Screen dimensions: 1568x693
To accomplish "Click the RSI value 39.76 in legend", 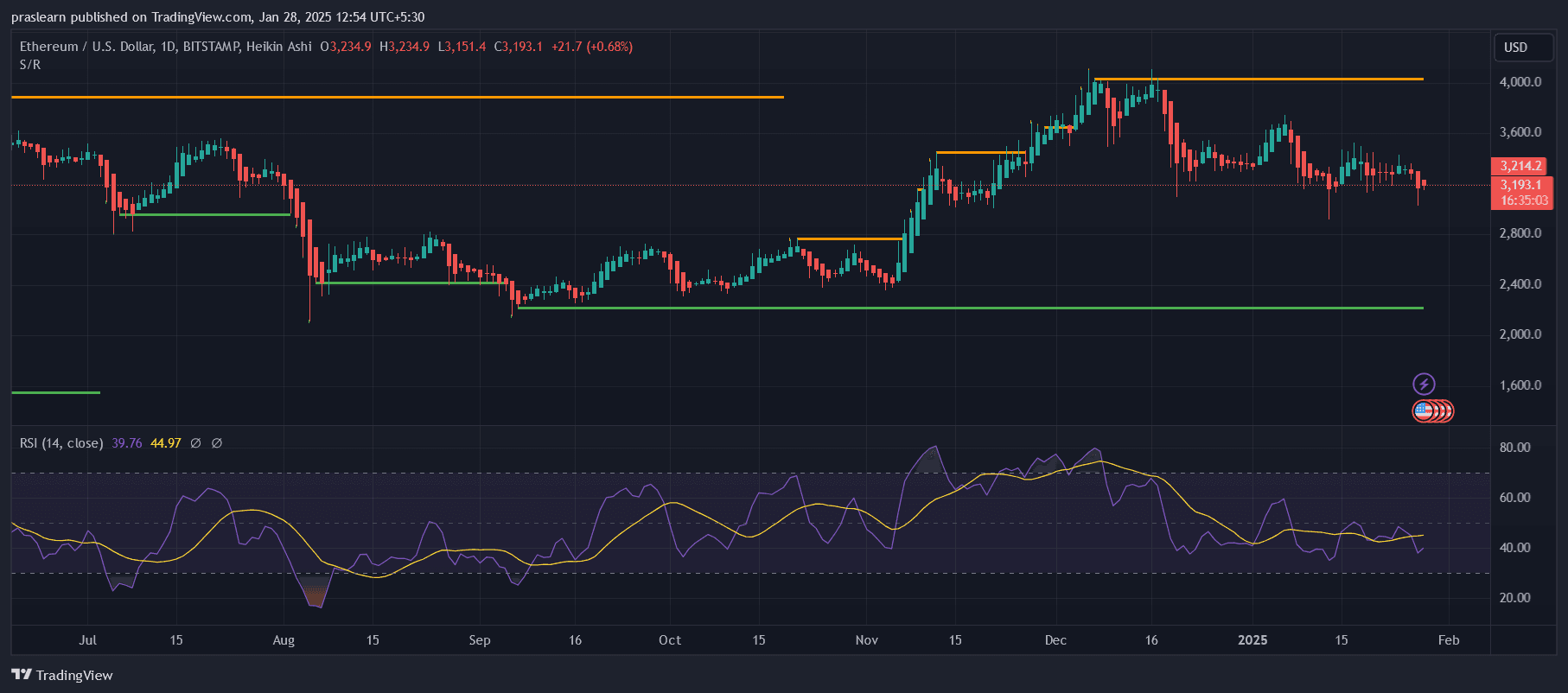I will (x=127, y=443).
